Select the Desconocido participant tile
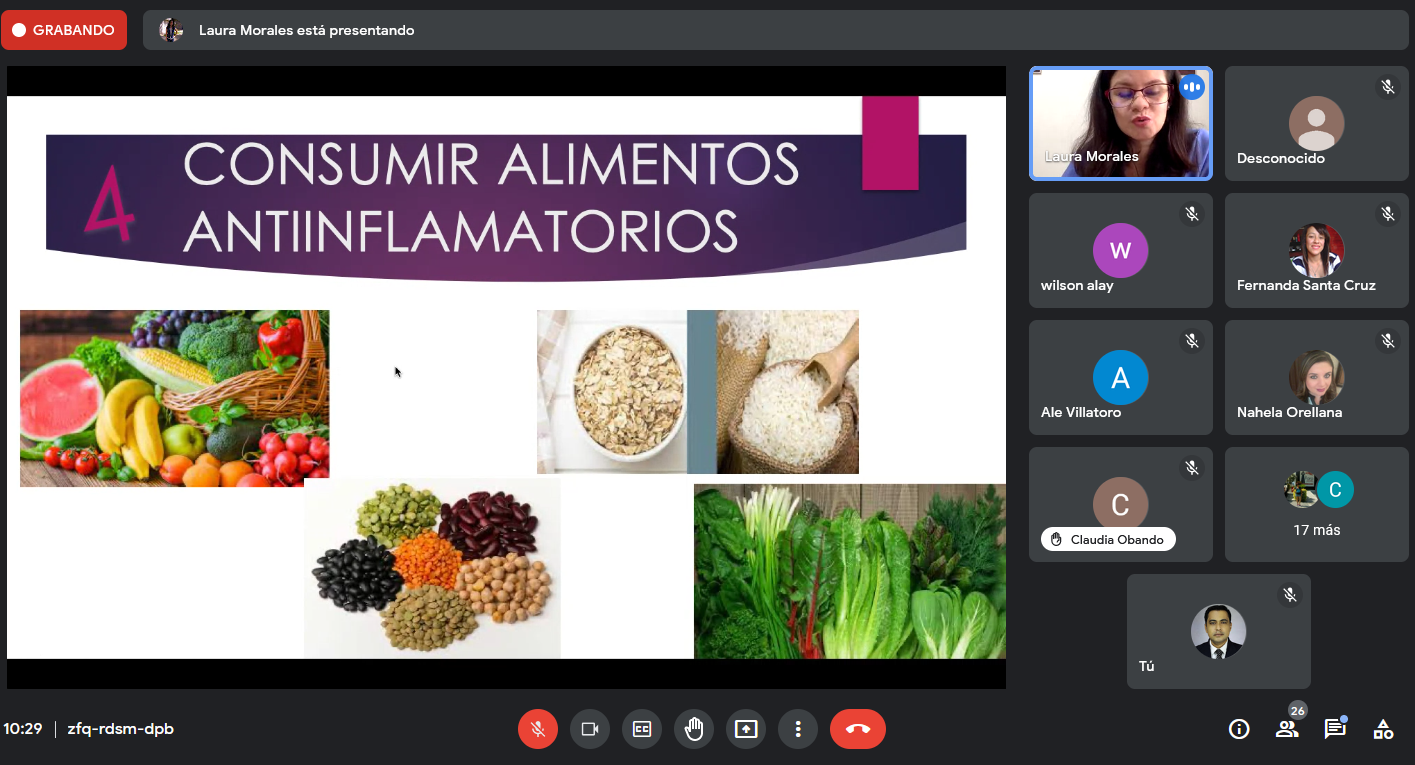 (1317, 123)
